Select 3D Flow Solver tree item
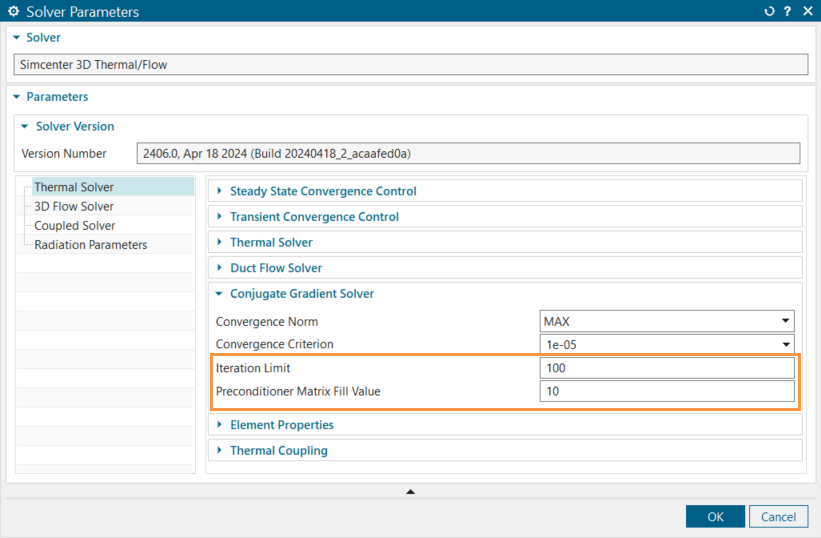 (74, 206)
